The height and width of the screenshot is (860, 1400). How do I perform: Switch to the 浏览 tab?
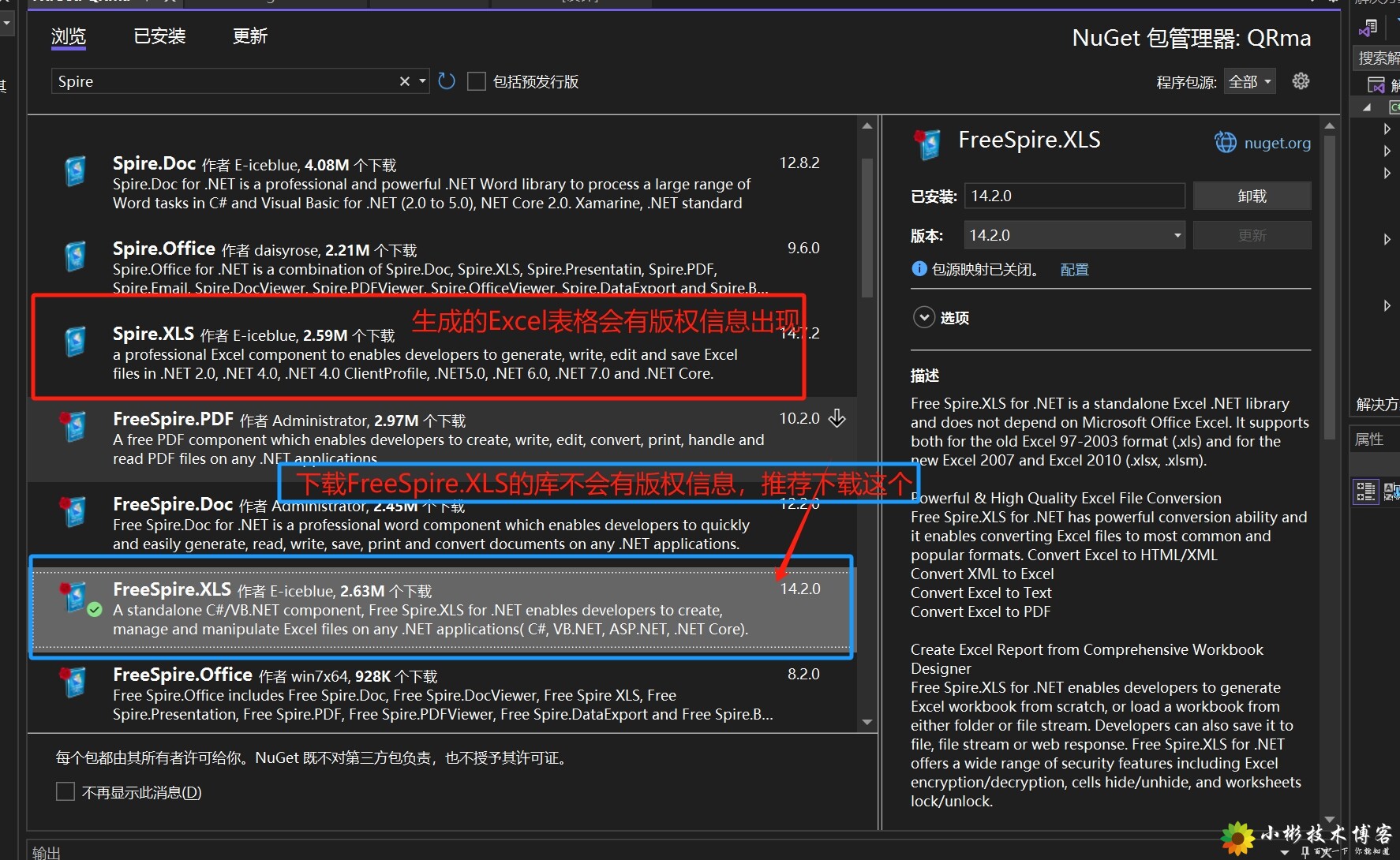pyautogui.click(x=69, y=36)
